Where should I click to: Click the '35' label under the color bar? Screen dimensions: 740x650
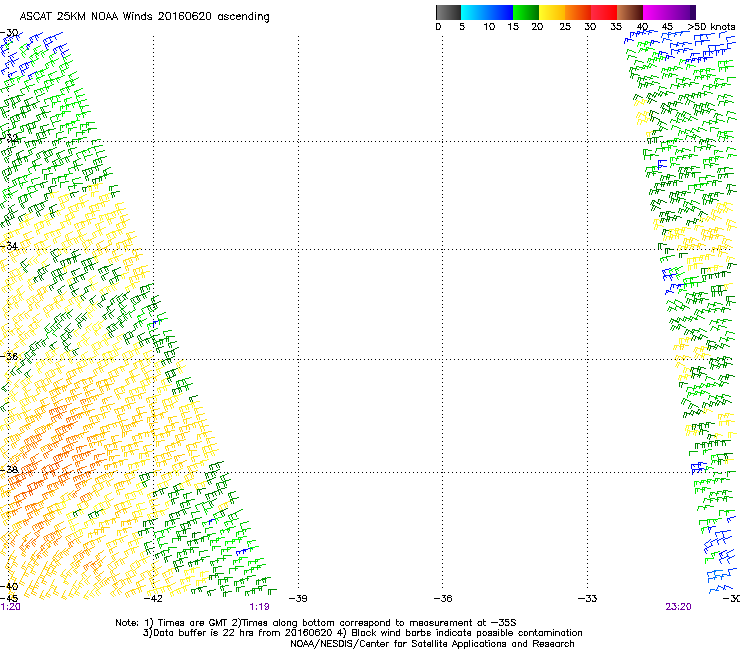tap(616, 27)
